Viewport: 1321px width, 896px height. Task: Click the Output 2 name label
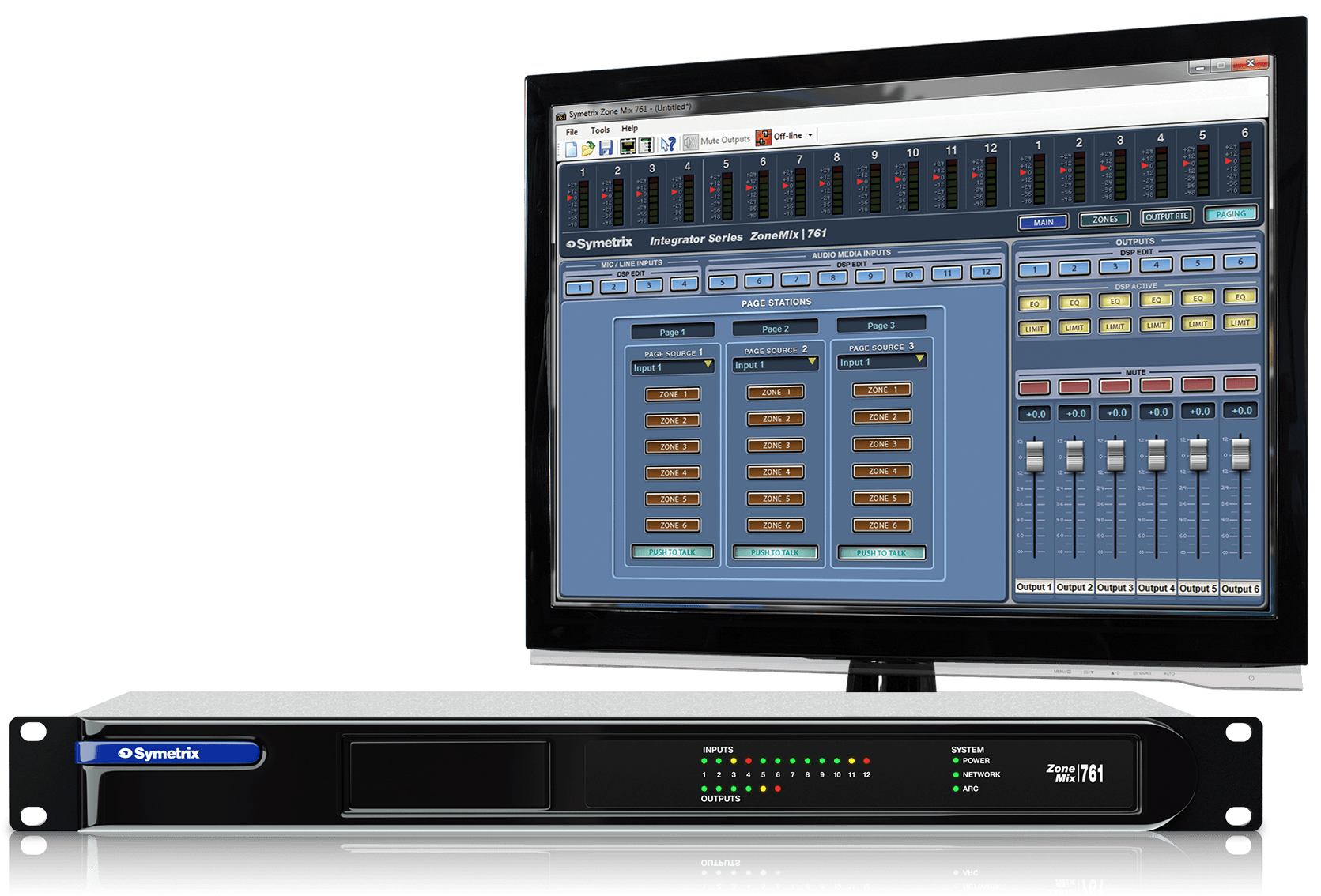click(1074, 587)
